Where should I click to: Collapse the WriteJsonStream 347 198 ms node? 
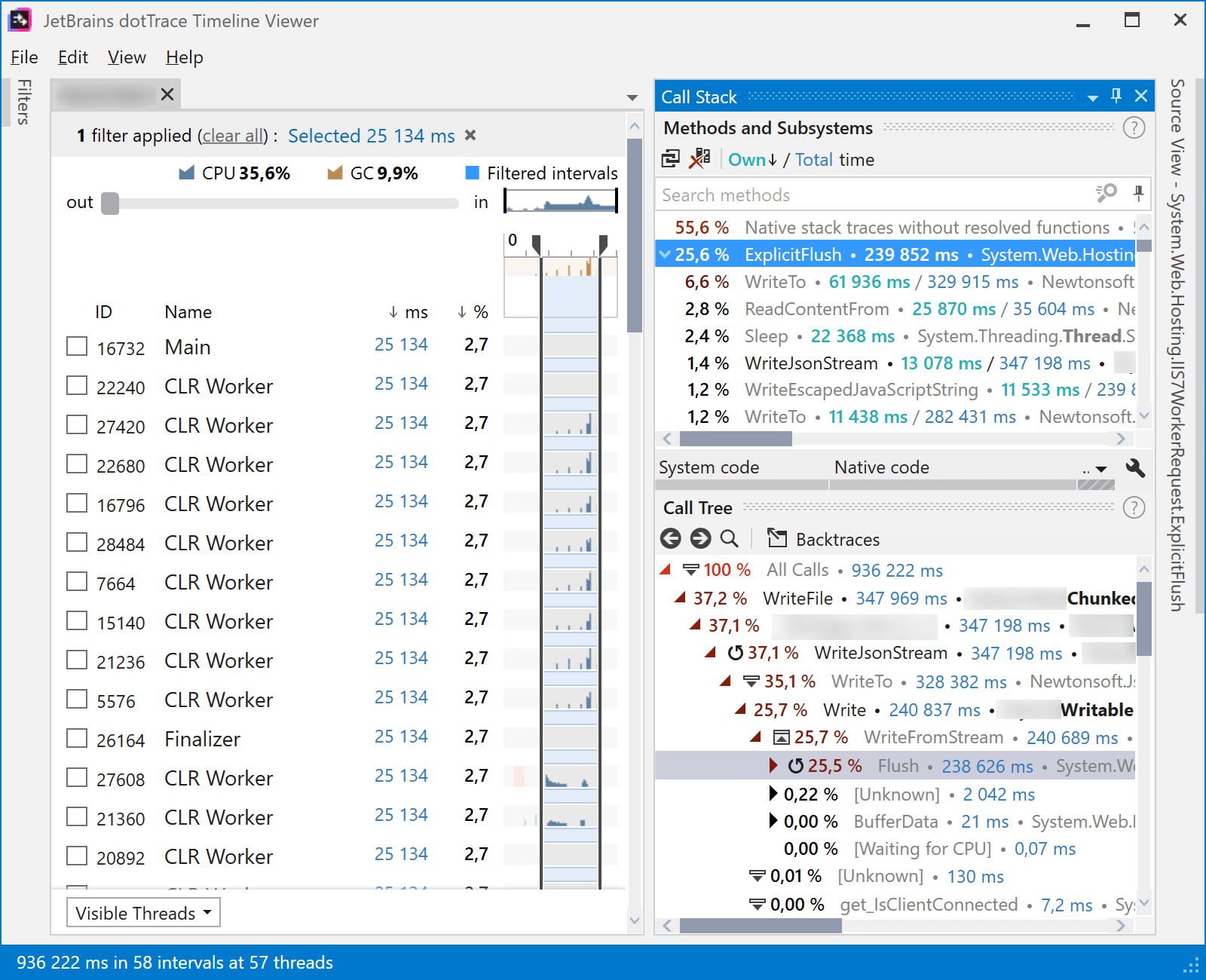711,652
